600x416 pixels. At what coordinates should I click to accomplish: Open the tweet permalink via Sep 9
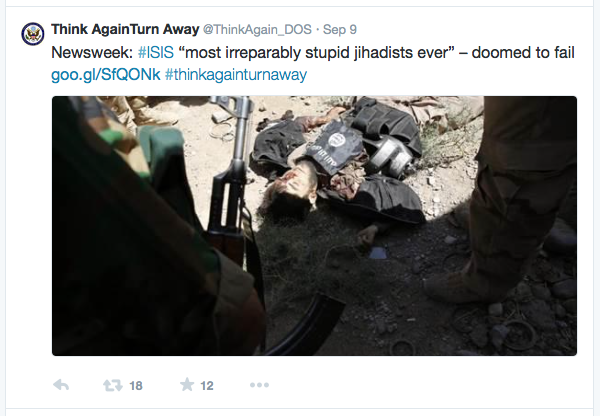coord(340,29)
